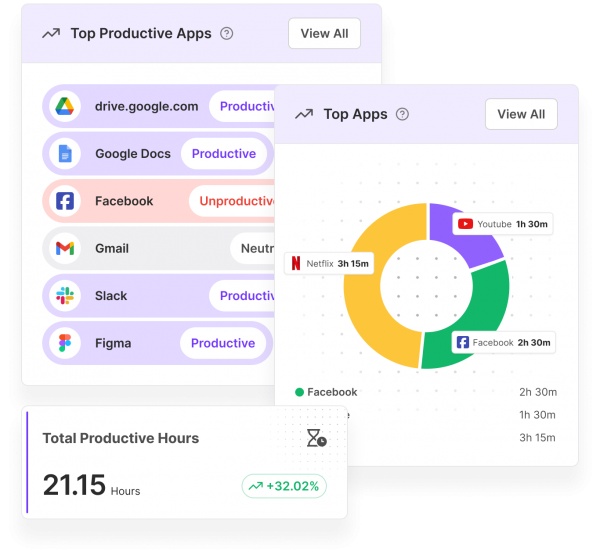
Task: Click the drive.google.com app name
Action: tap(147, 106)
